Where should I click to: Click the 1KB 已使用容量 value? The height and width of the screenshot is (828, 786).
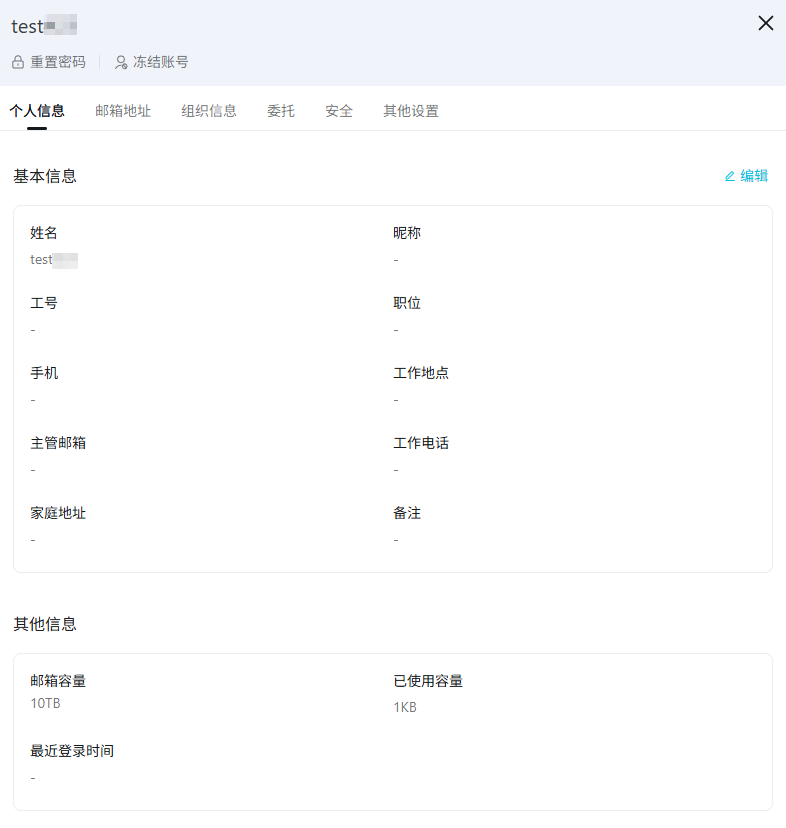tap(405, 707)
